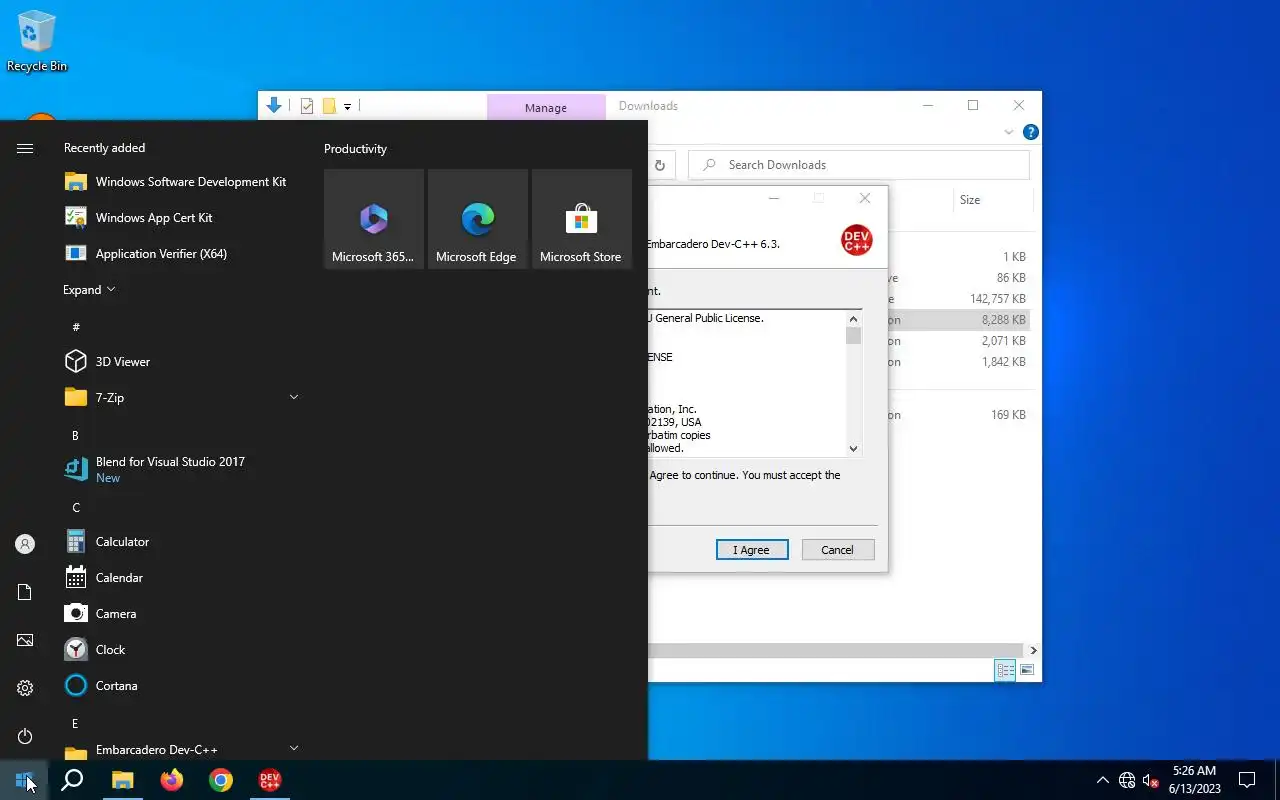Expand the Explorer ribbon chevron
Viewport: 1280px width, 800px height.
pyautogui.click(x=1009, y=132)
